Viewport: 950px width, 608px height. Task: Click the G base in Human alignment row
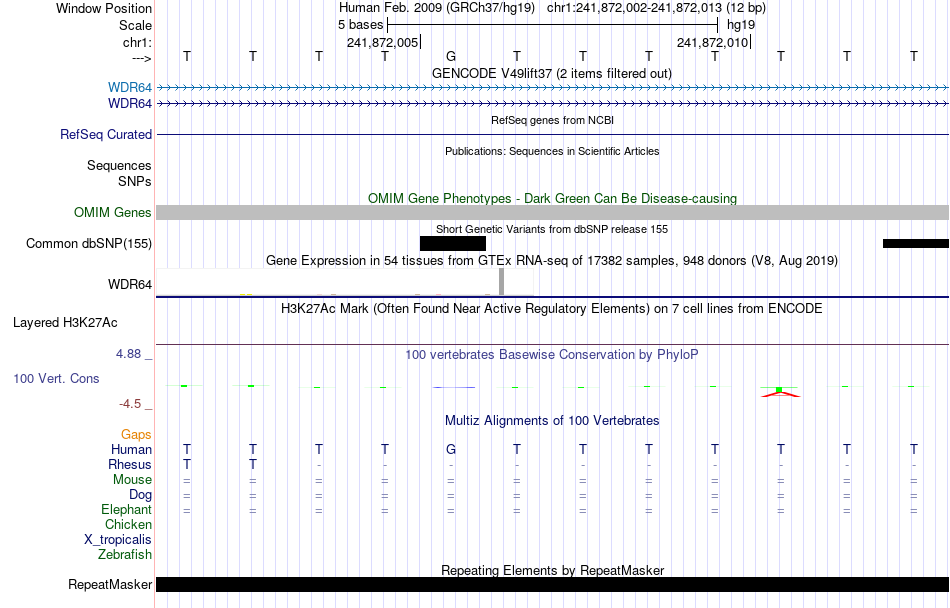click(451, 449)
